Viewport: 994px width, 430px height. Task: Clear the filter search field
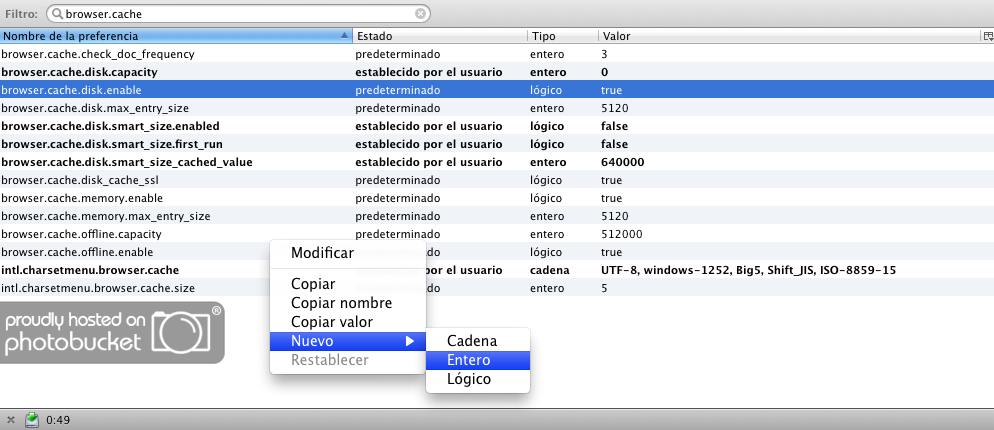421,14
